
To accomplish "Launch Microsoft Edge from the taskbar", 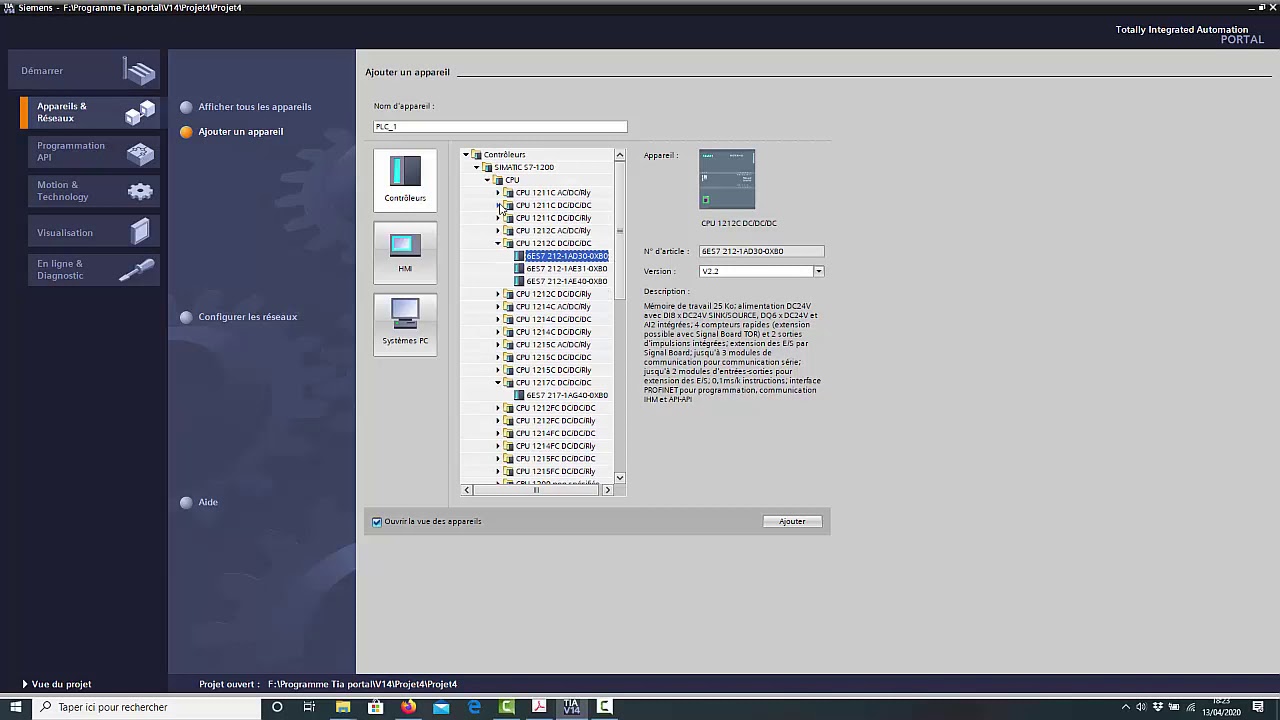I will coord(474,707).
